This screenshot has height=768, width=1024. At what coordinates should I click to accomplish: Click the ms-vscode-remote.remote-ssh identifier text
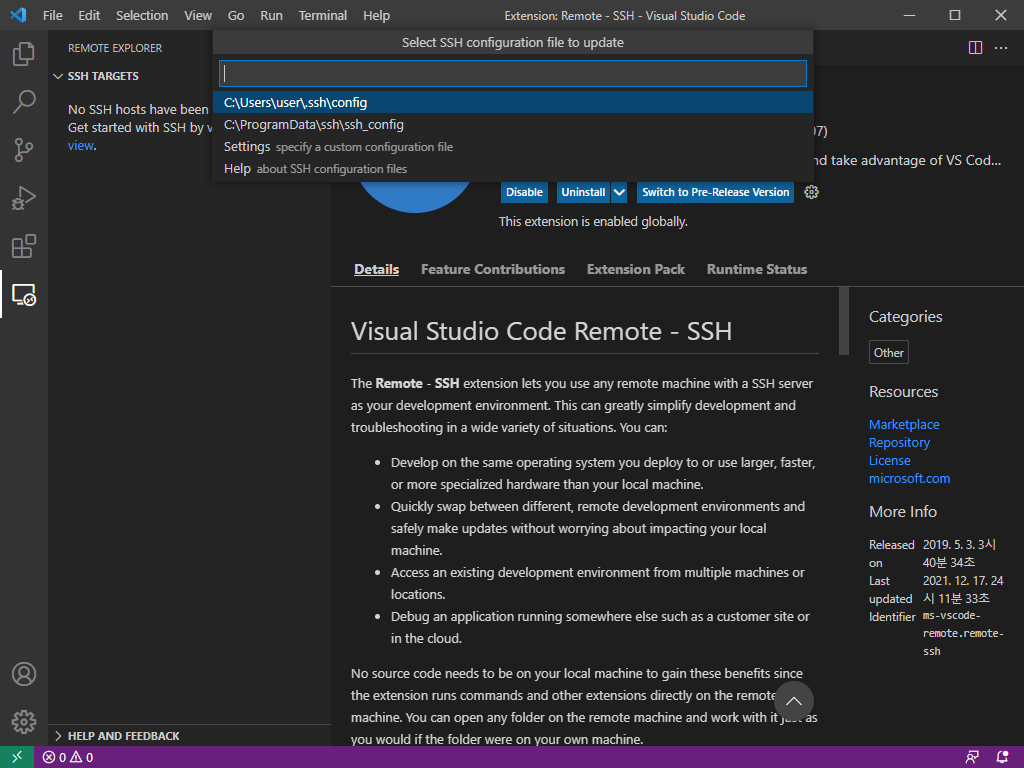point(963,633)
